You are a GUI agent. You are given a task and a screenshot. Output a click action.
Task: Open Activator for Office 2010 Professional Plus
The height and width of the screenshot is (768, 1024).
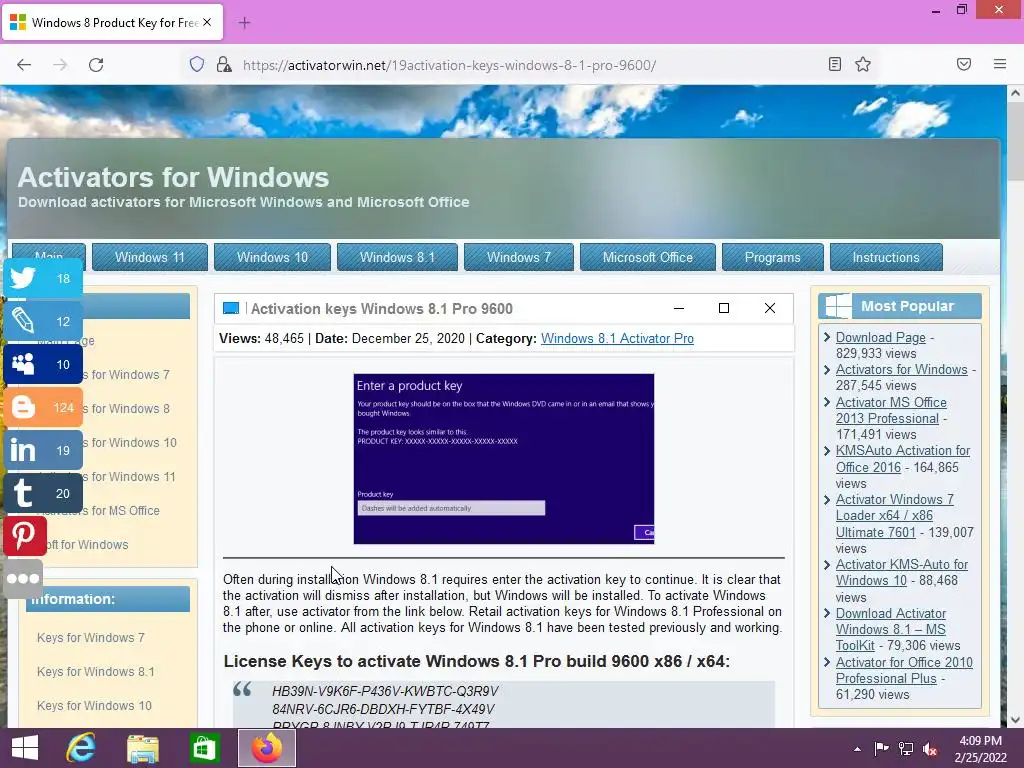pos(904,670)
